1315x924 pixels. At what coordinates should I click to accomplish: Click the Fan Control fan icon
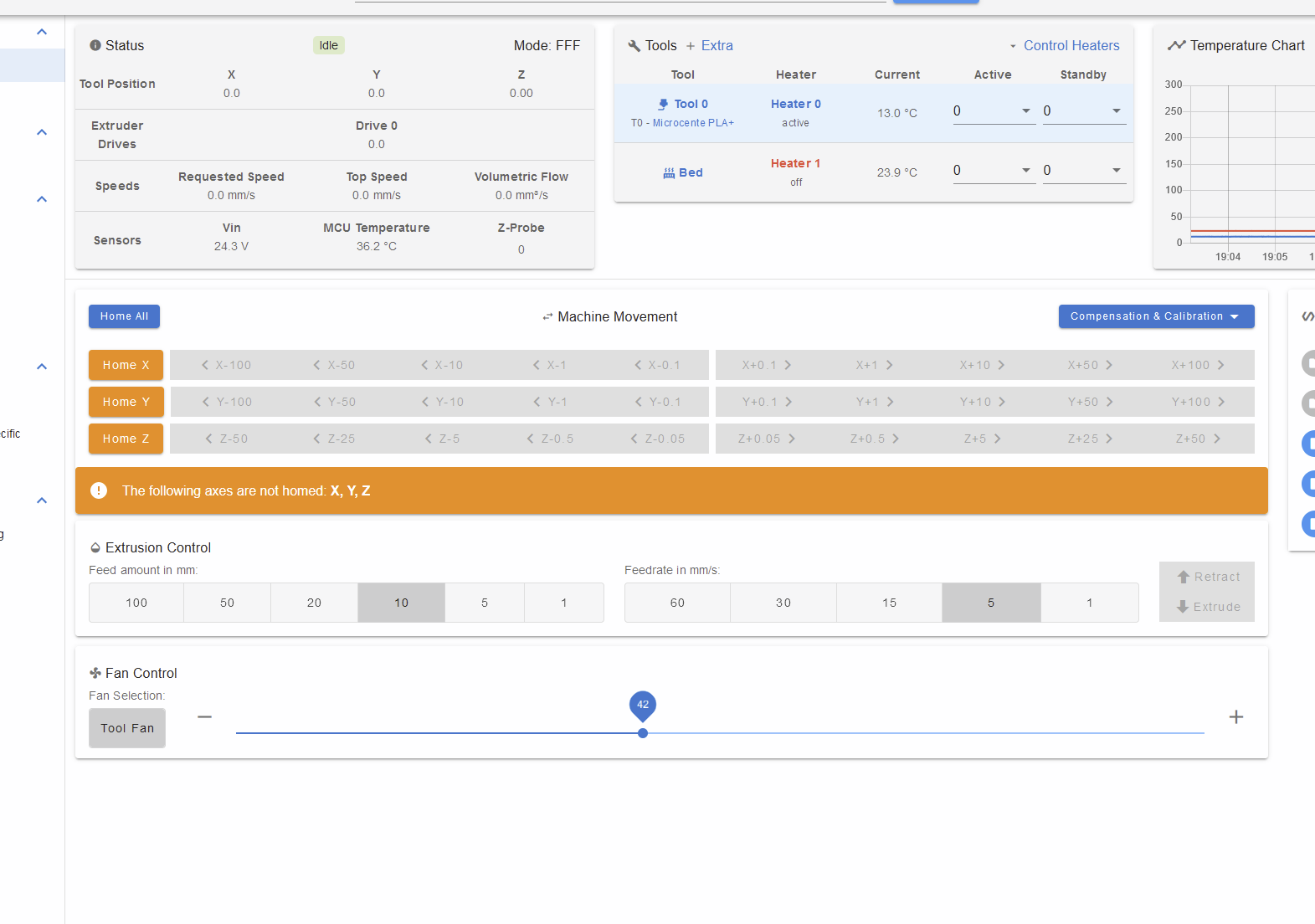tap(95, 673)
